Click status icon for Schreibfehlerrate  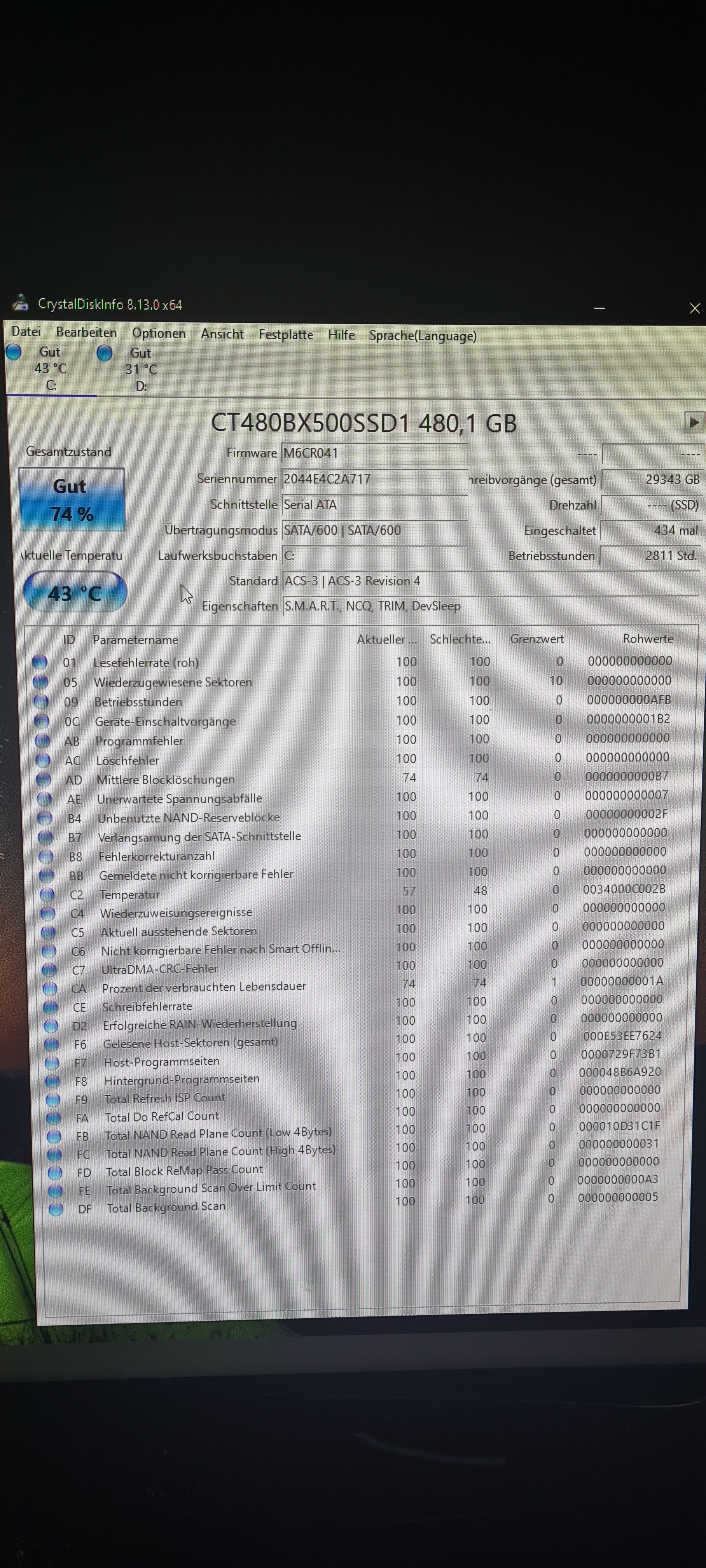click(x=51, y=1007)
